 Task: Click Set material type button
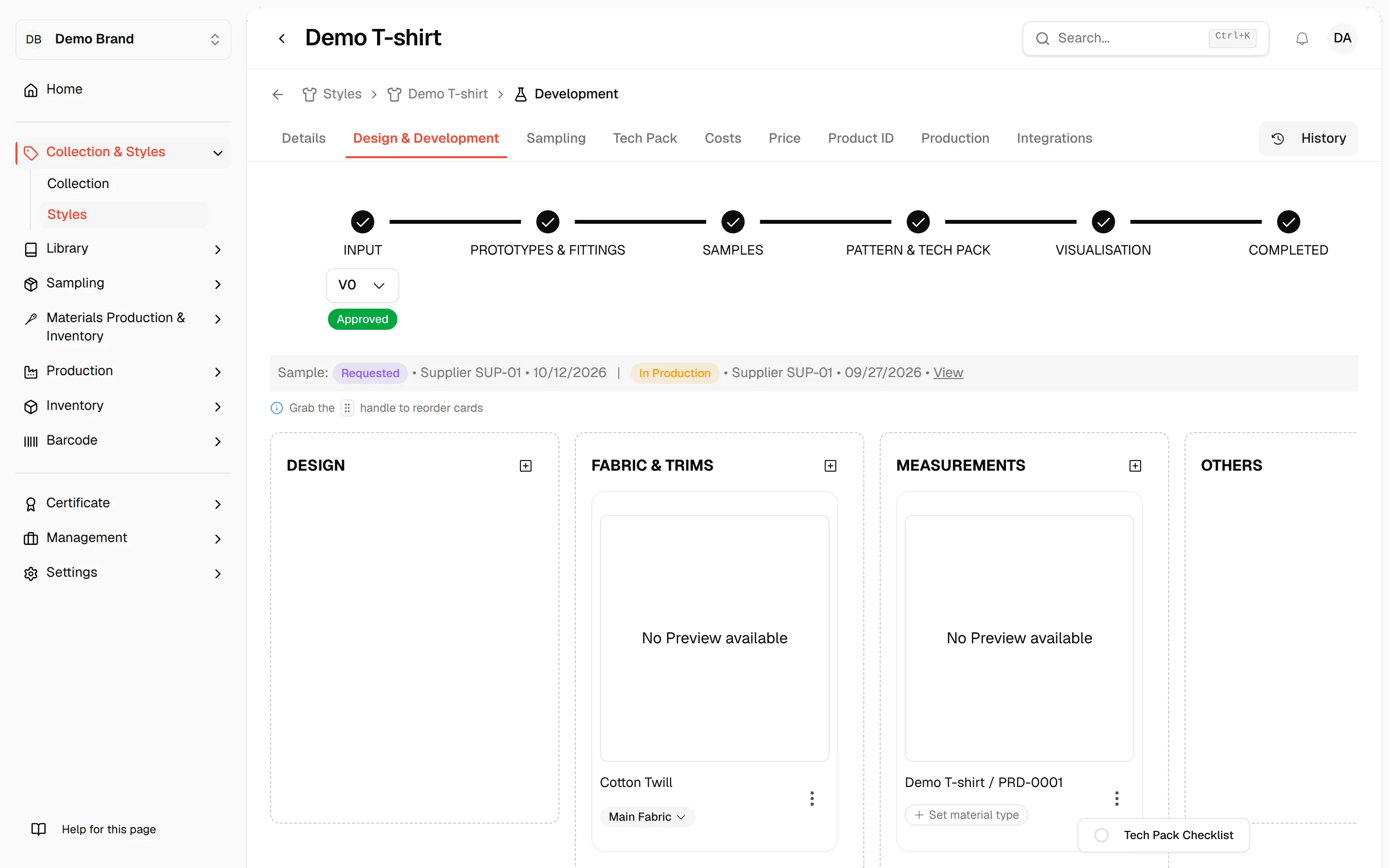coord(966,815)
